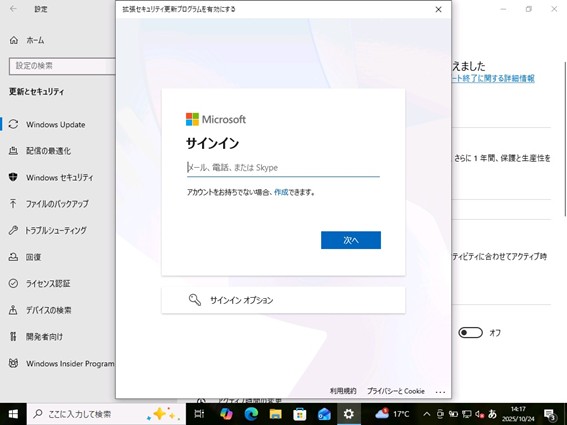
Task: Click the volume icon in system tray
Action: (x=479, y=414)
